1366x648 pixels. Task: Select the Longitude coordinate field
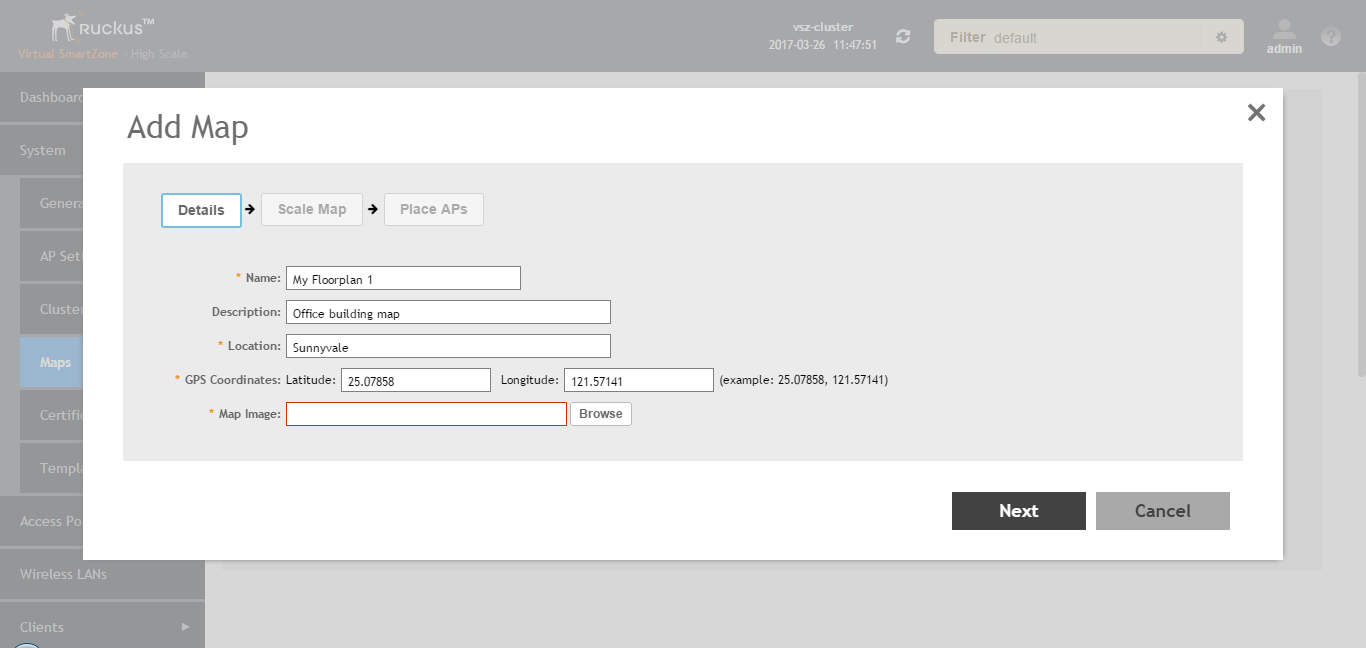click(x=638, y=381)
